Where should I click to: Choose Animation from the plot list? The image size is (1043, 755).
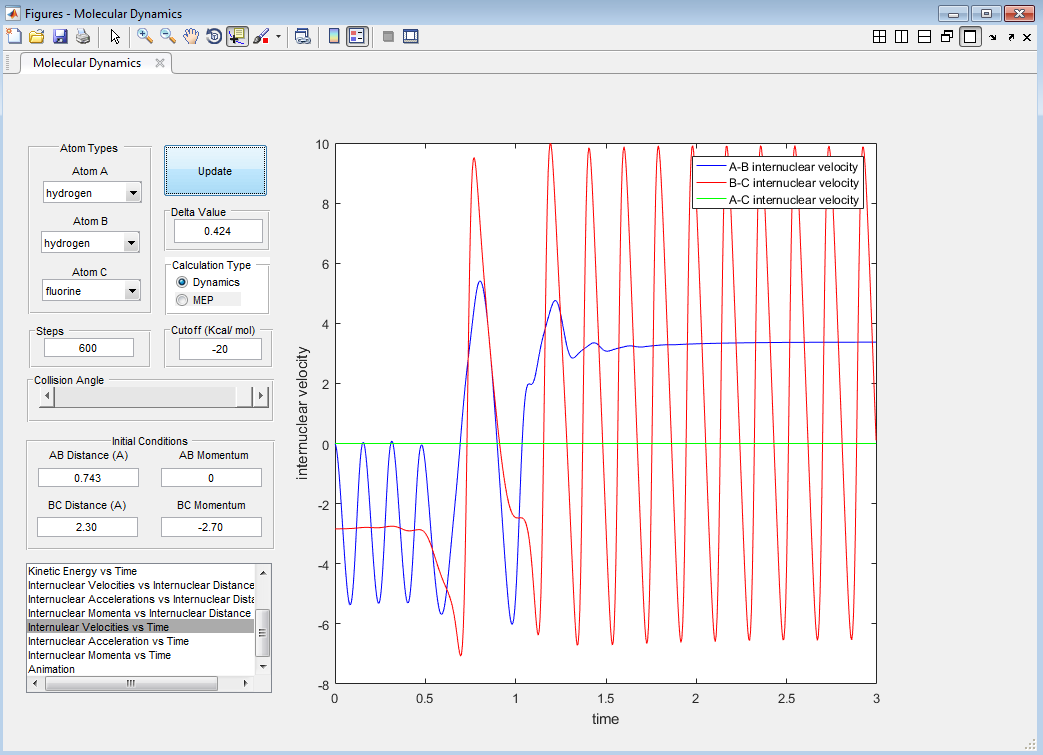pyautogui.click(x=52, y=669)
